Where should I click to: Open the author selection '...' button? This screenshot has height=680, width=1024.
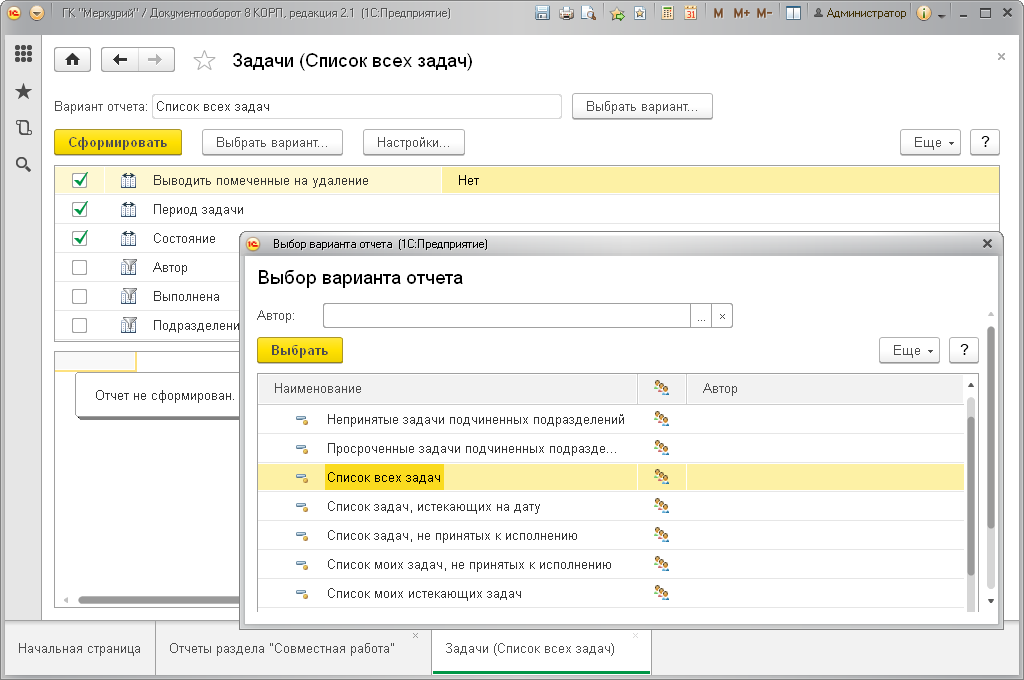tap(701, 316)
